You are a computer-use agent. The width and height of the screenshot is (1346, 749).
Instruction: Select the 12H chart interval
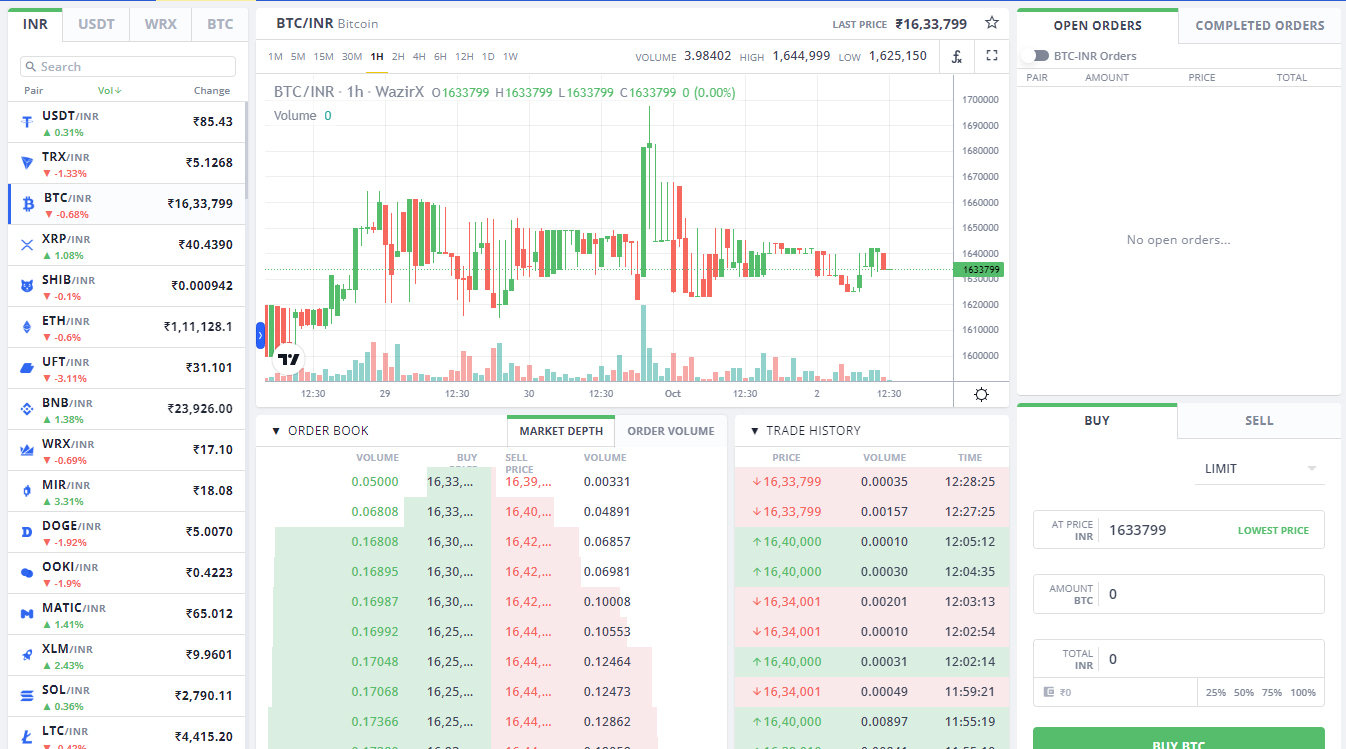[x=464, y=57]
